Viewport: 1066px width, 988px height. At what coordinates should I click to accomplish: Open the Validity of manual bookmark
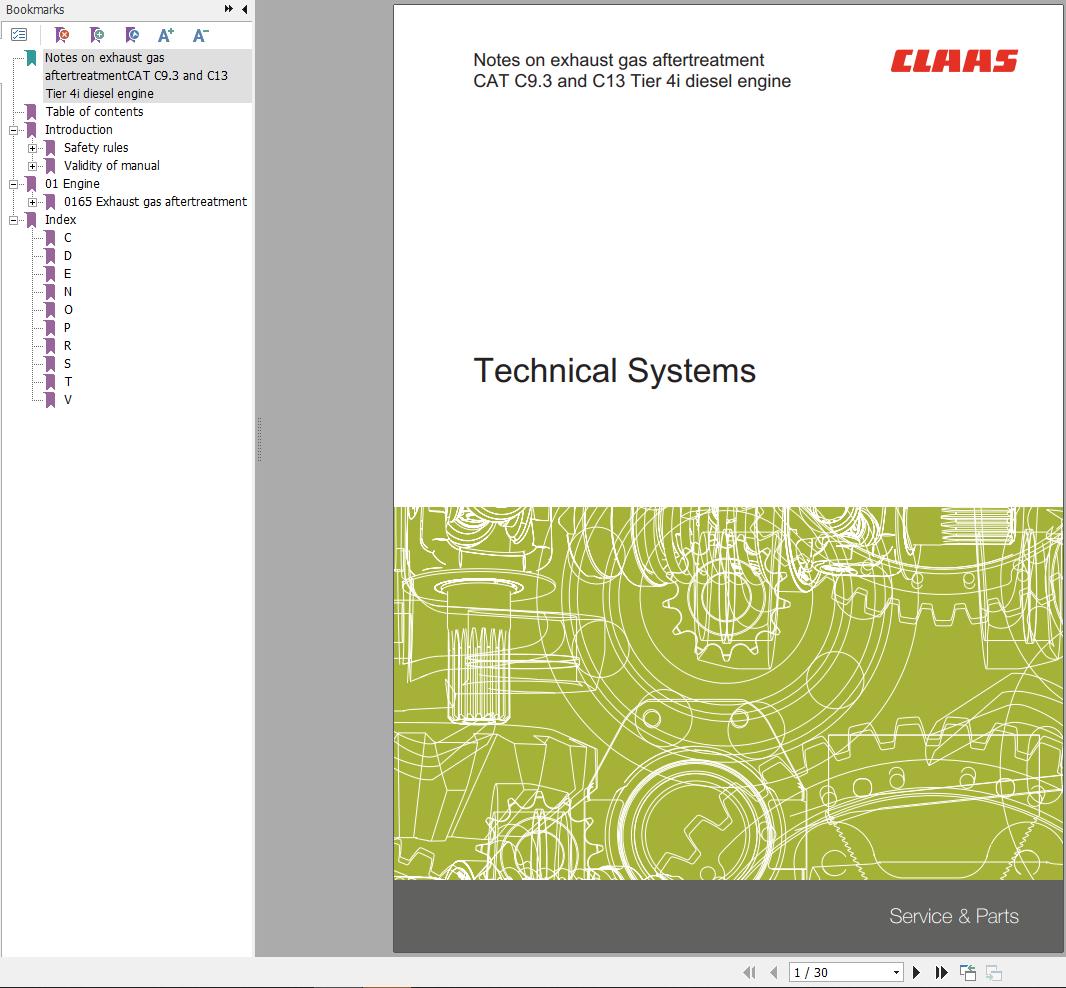(x=111, y=166)
